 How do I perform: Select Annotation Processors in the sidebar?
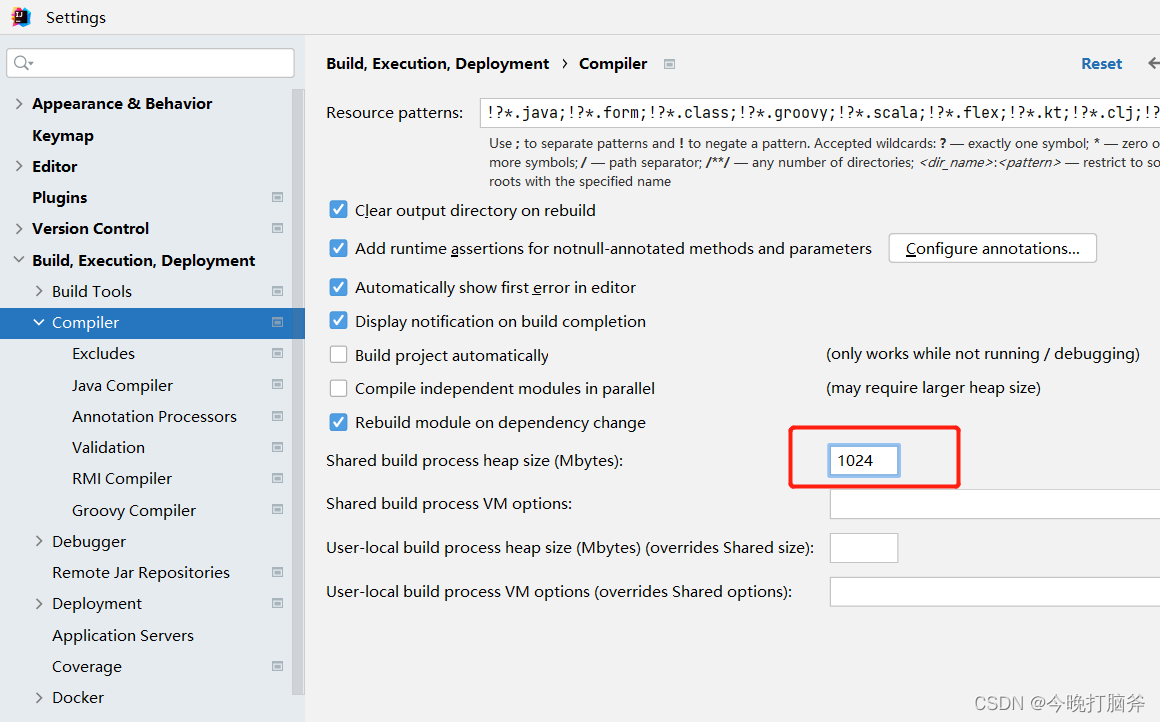(154, 416)
